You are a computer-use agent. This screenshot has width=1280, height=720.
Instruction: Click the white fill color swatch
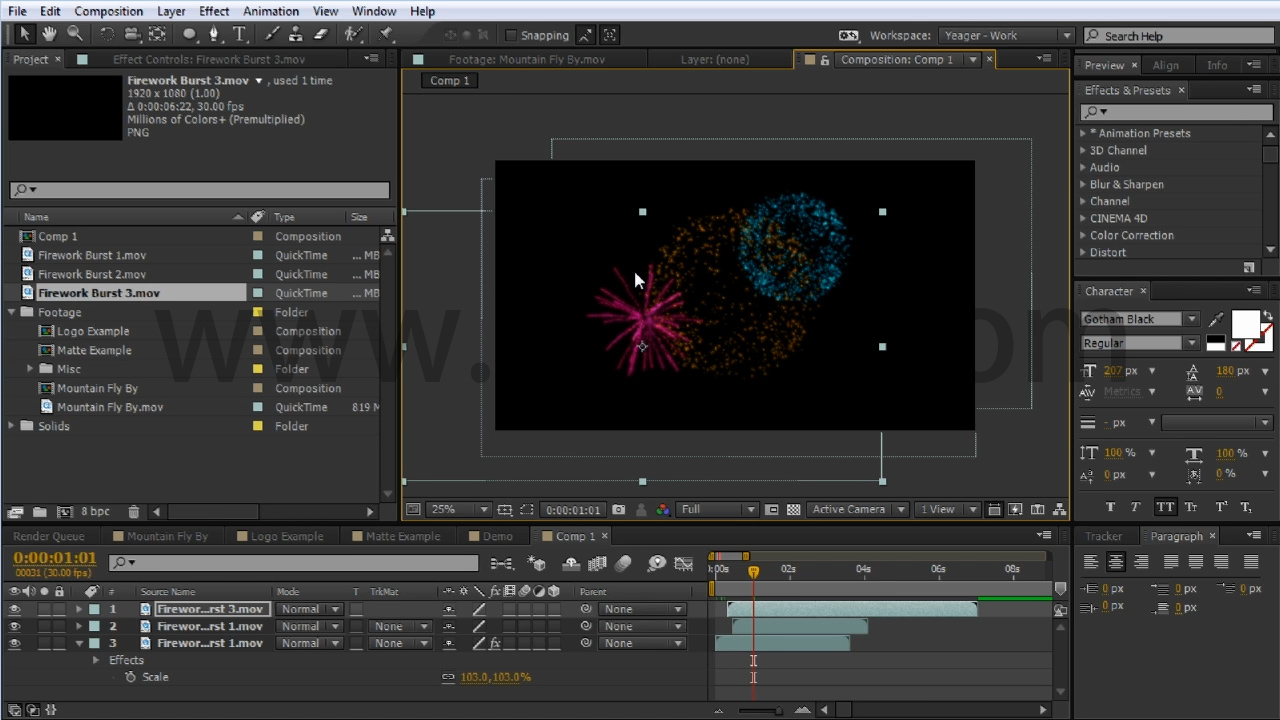(x=1244, y=324)
